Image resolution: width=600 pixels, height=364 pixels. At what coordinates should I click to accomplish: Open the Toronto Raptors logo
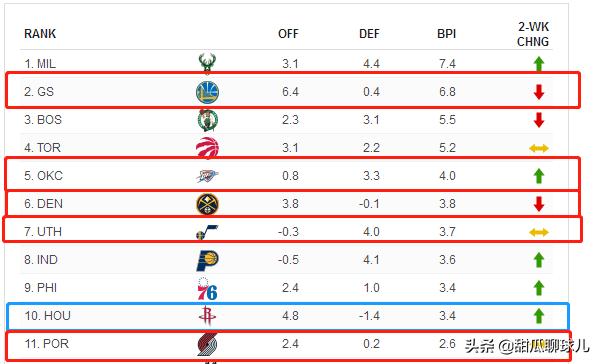tap(207, 148)
